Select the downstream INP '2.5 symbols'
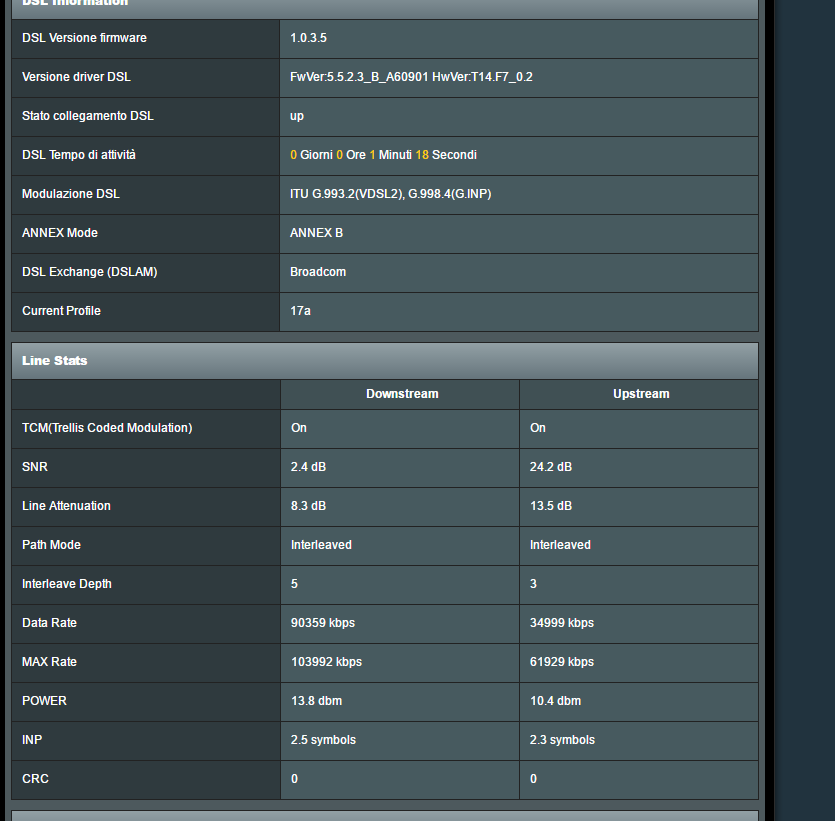 click(323, 740)
